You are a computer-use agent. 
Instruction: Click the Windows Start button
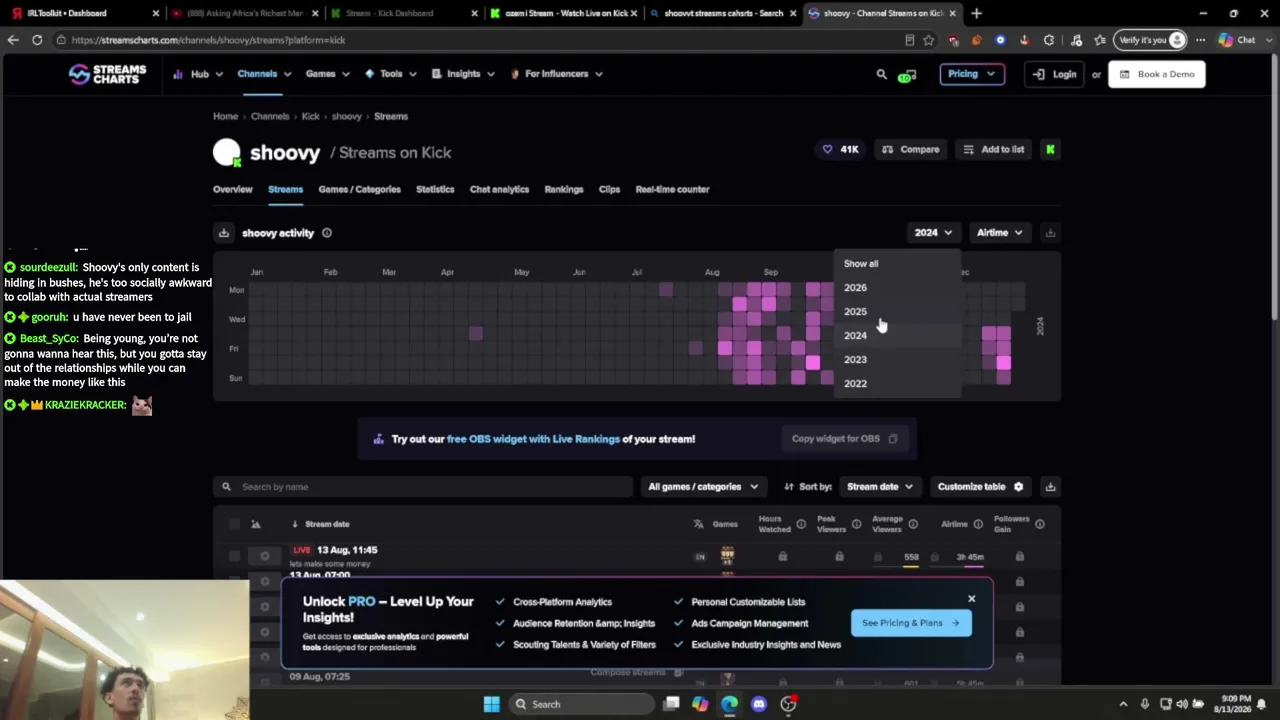click(x=491, y=704)
